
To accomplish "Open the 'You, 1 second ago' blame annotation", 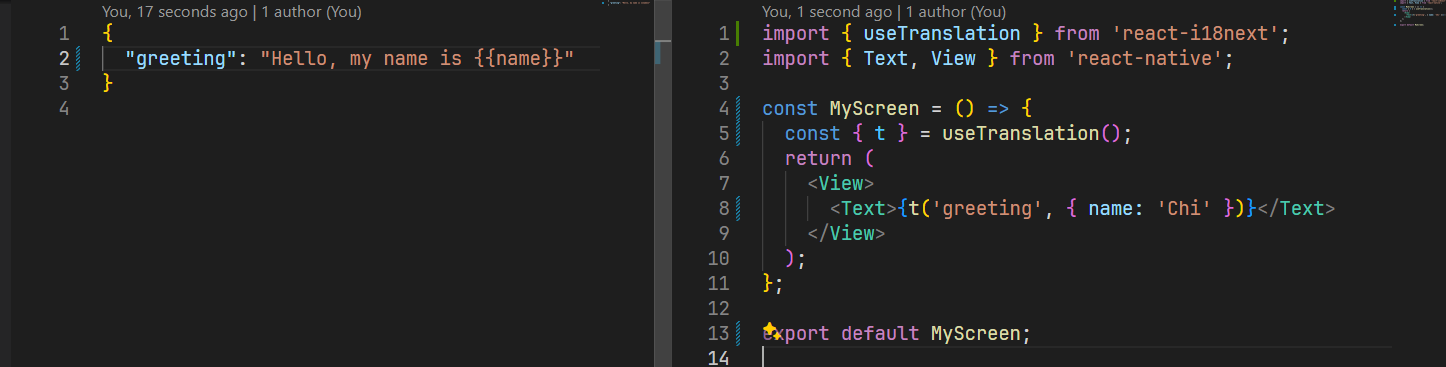I will click(826, 12).
